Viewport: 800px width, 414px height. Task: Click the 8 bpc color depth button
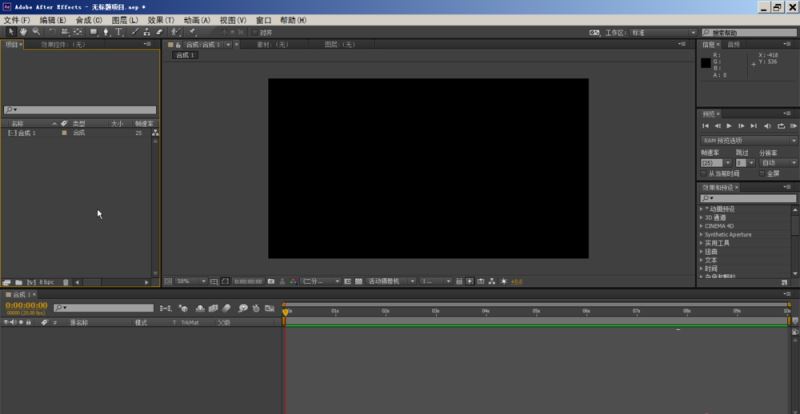coord(46,282)
